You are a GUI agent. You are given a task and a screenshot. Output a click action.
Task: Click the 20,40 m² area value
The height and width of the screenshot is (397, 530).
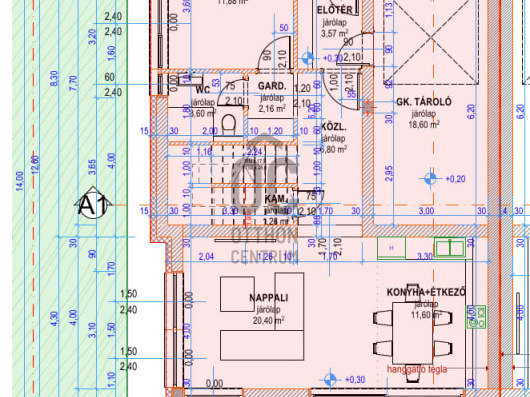(x=268, y=320)
